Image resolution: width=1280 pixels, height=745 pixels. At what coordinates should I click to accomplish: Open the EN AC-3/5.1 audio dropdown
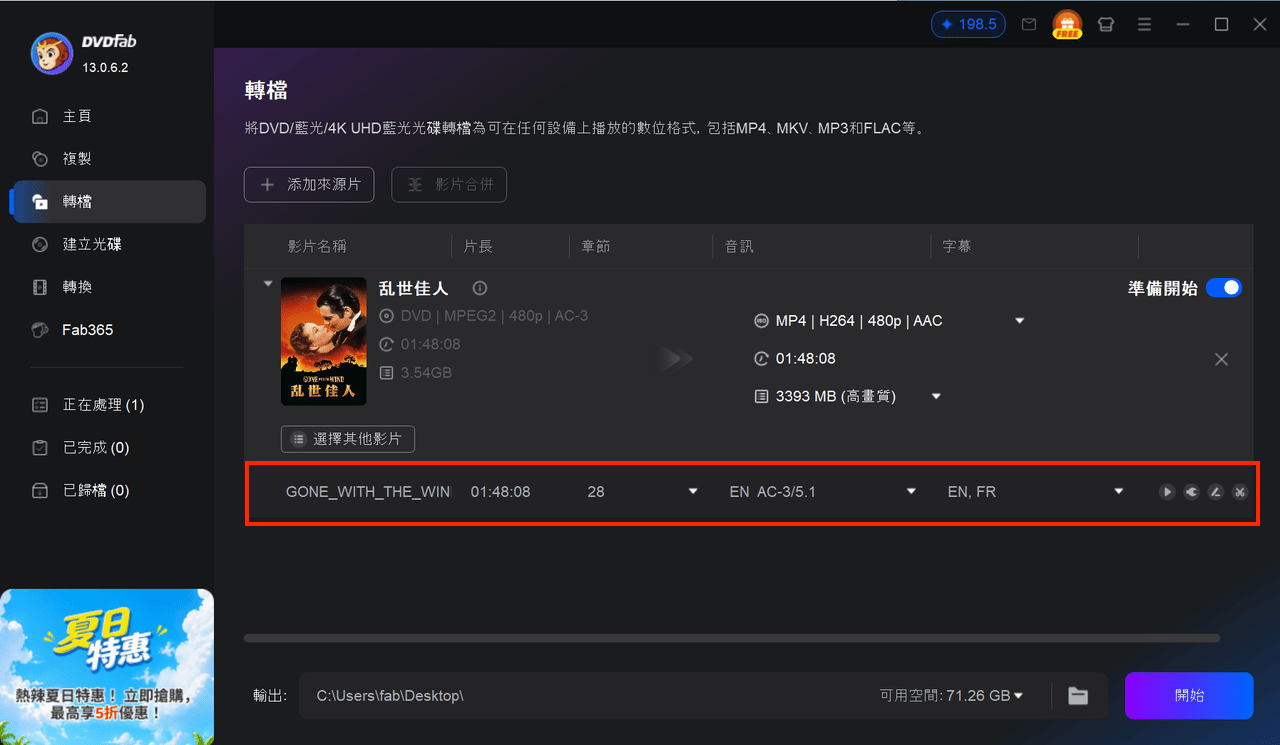click(x=911, y=492)
